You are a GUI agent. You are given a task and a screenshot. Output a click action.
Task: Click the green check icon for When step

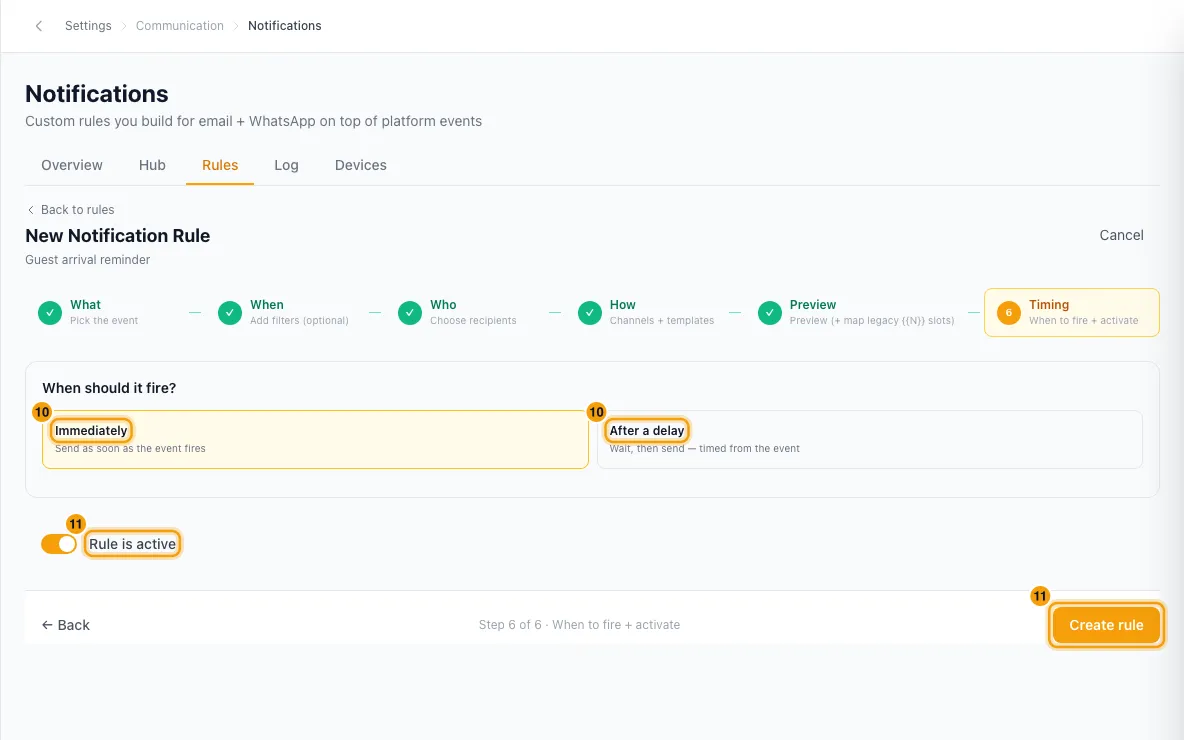point(230,313)
